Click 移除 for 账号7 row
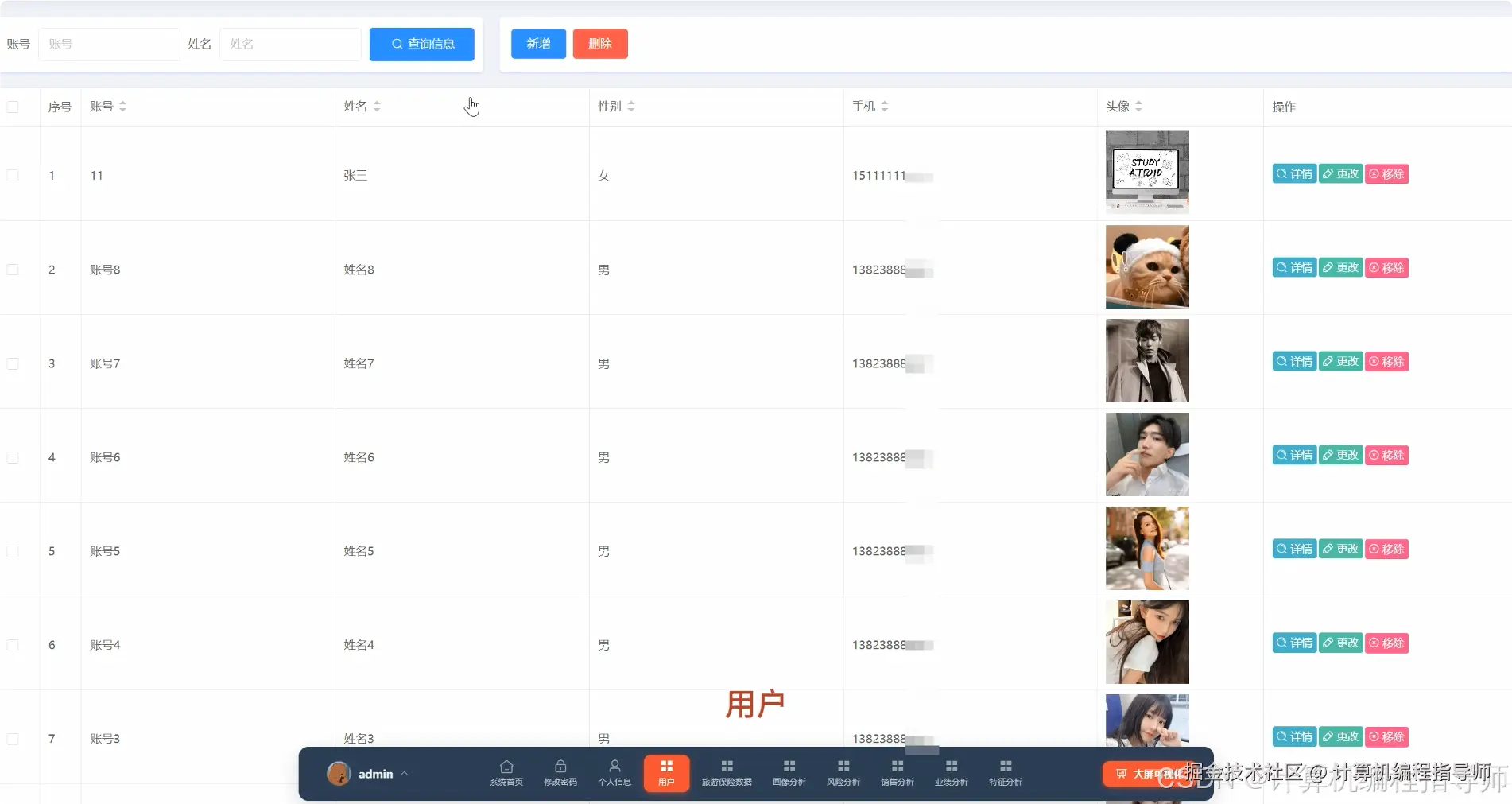Viewport: 1512px width, 804px height. (x=1386, y=362)
